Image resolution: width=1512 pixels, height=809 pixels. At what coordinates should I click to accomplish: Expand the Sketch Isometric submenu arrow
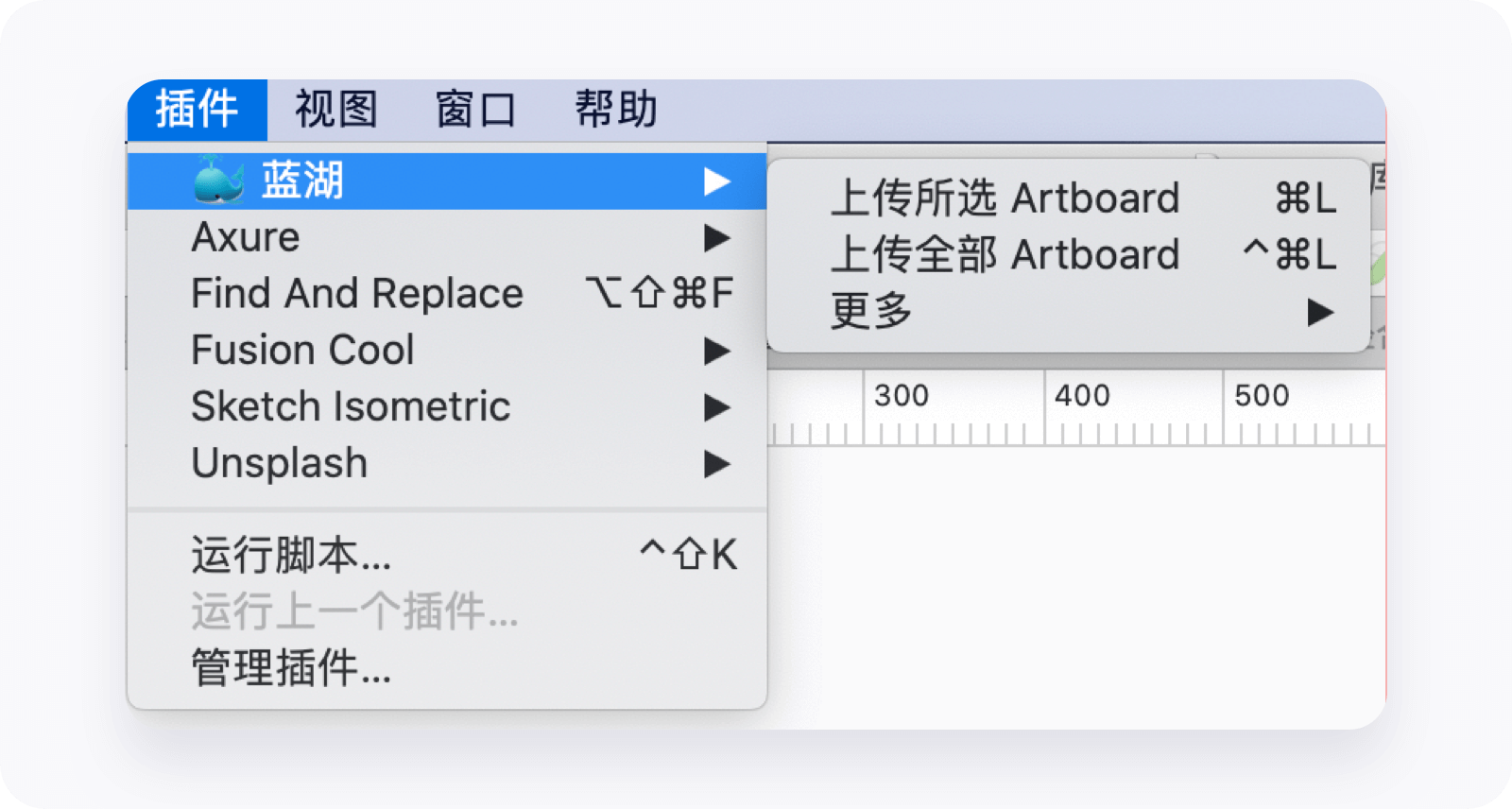pos(717,407)
